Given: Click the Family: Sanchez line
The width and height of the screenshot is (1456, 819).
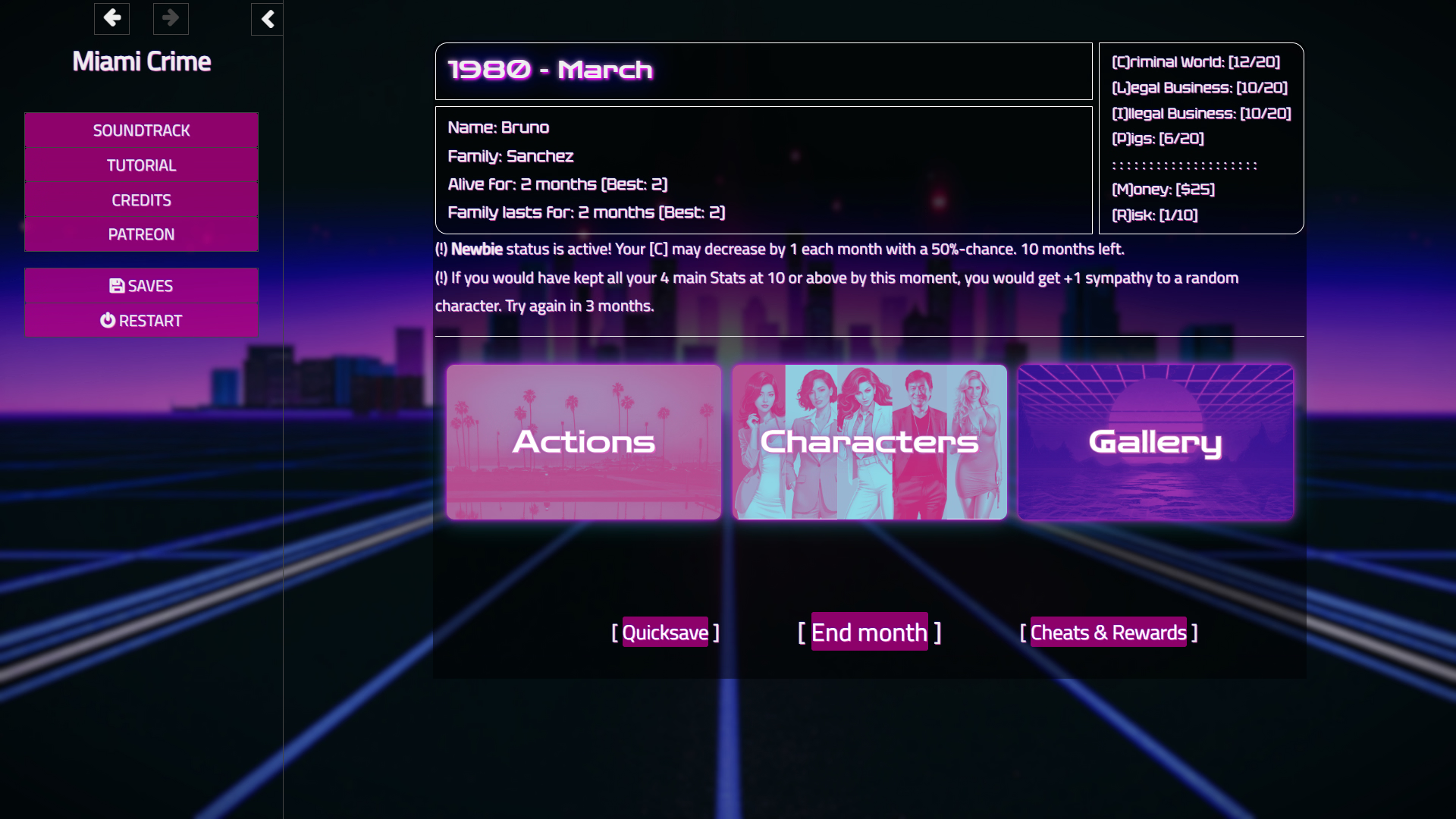Looking at the screenshot, I should click(x=510, y=156).
